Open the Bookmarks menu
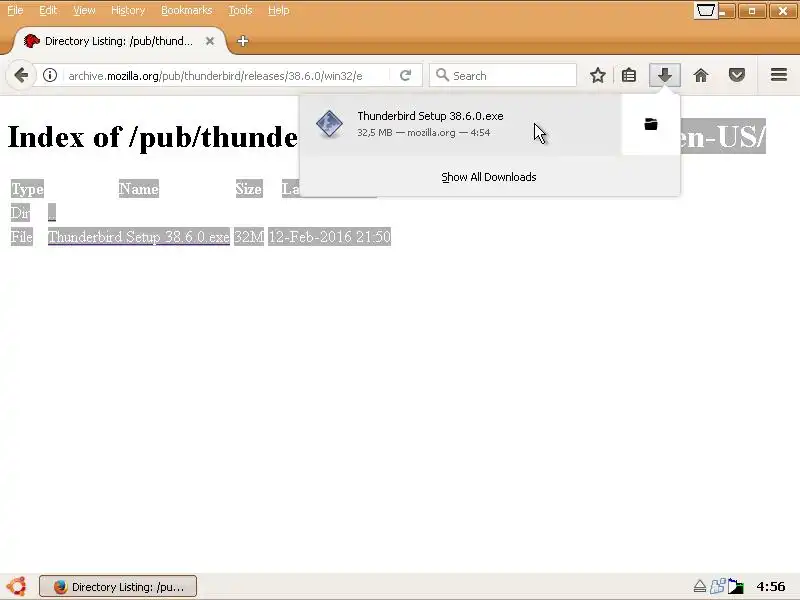Viewport: 800px width, 600px height. point(186,10)
